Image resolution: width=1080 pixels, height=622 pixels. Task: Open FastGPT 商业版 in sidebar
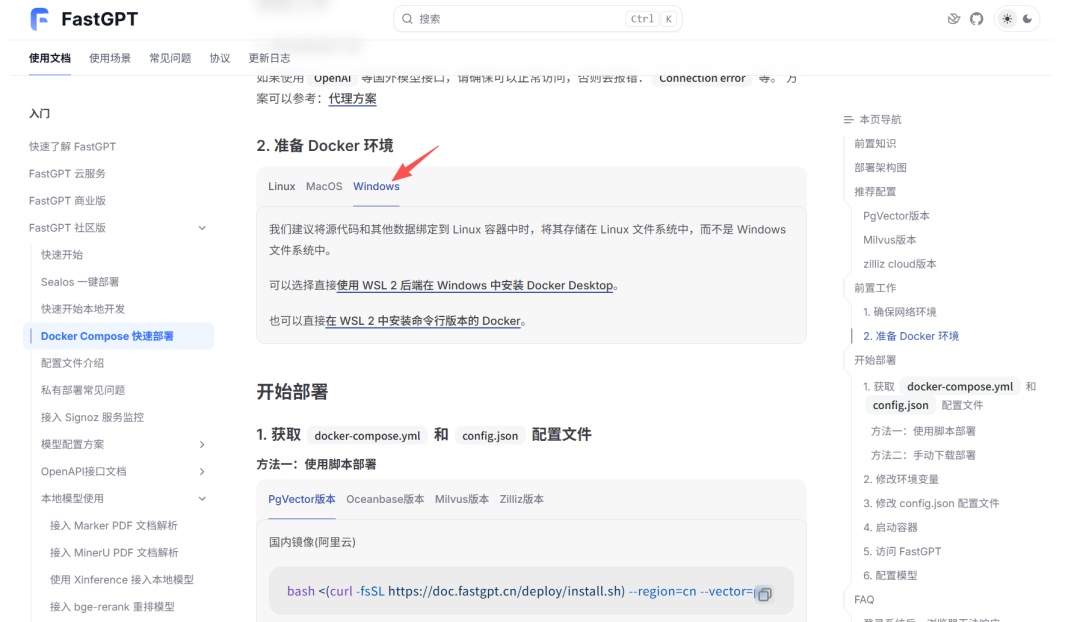[x=67, y=200]
